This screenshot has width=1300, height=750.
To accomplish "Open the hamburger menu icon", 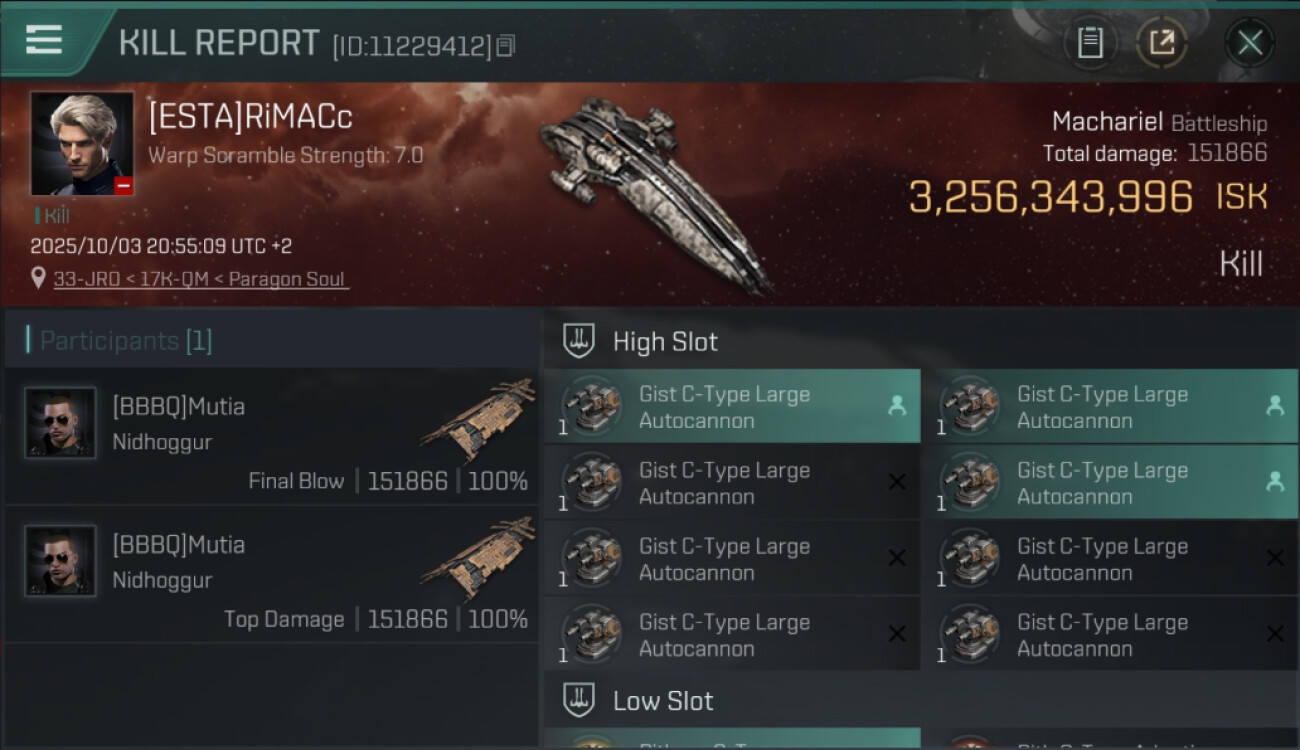I will pyautogui.click(x=44, y=40).
